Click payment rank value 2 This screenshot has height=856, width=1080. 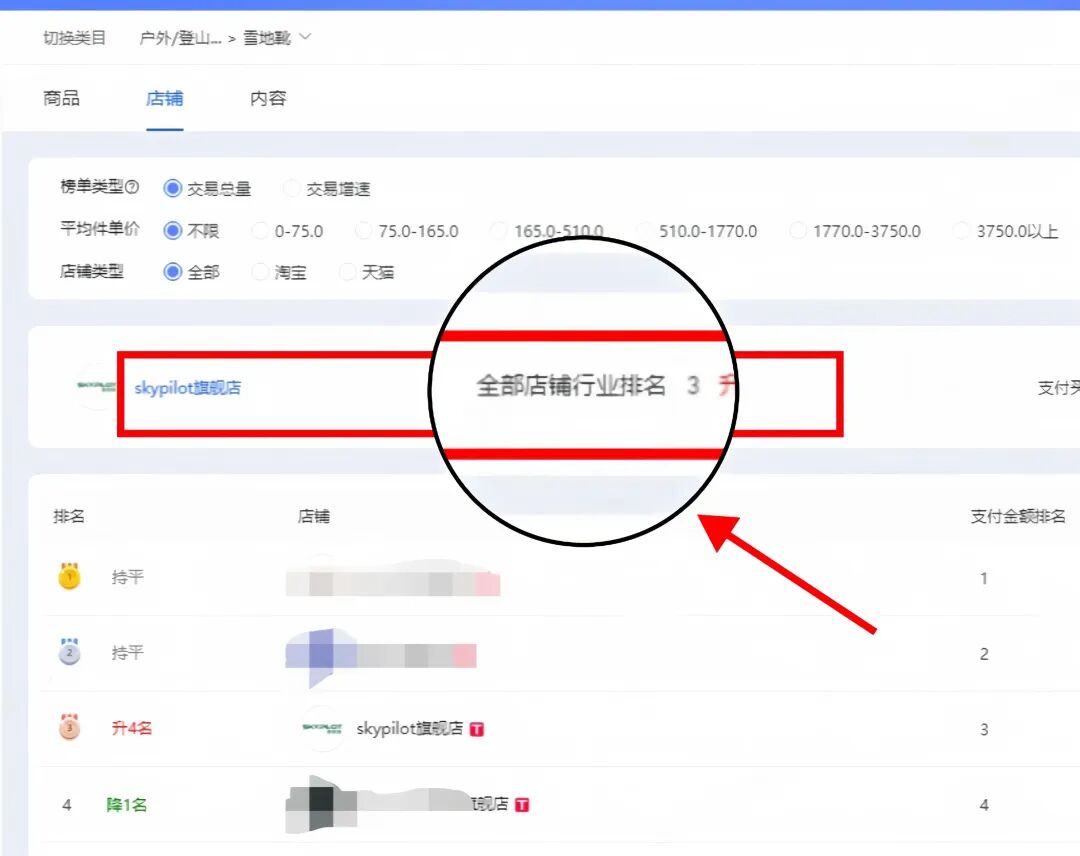click(984, 654)
